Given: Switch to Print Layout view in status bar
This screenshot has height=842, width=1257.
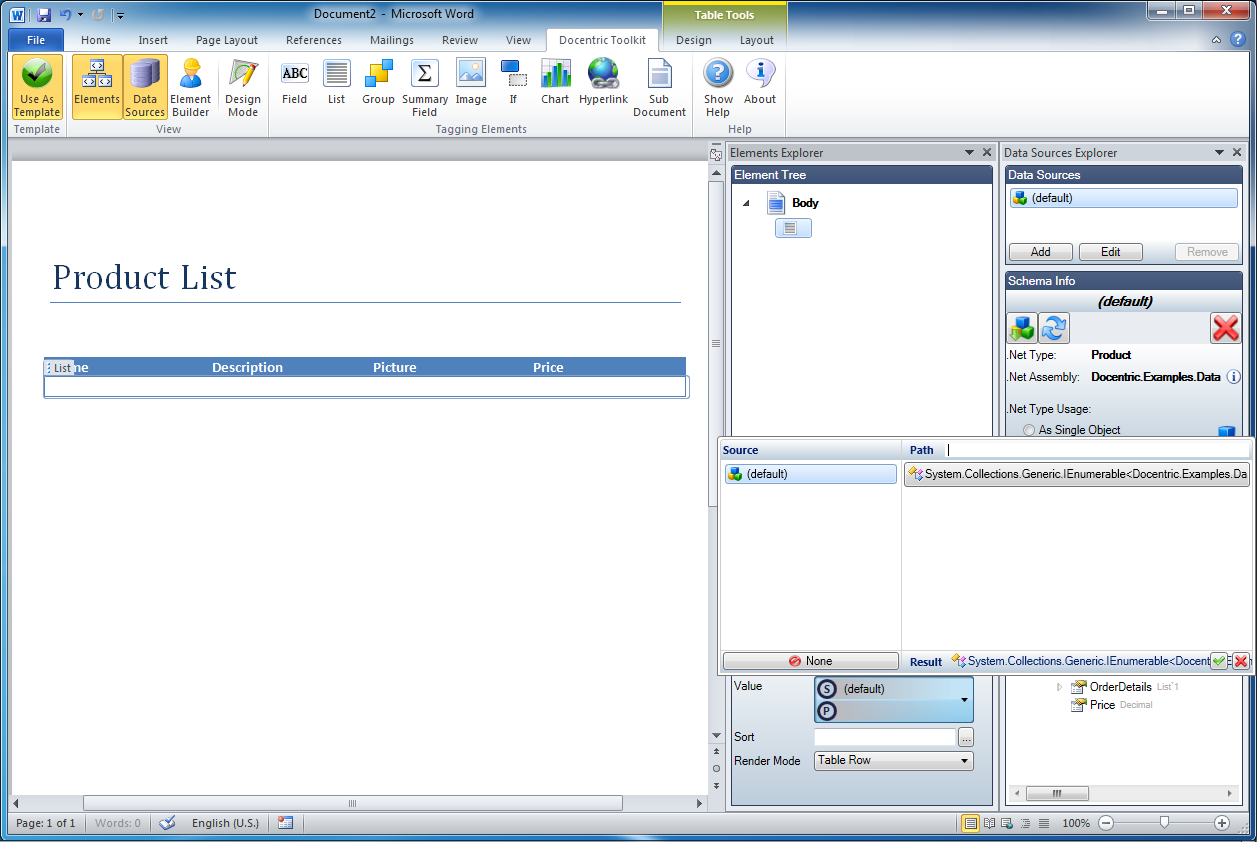Looking at the screenshot, I should [x=970, y=823].
